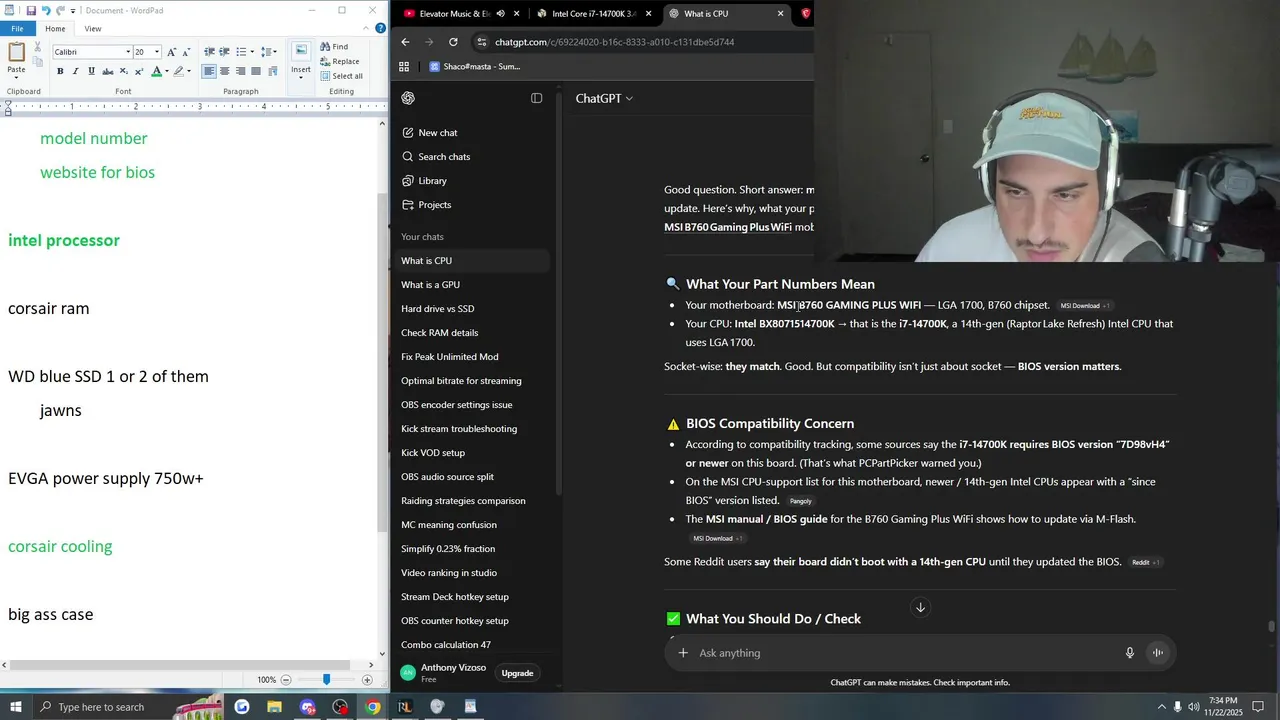Open the ChatGPT model selector dropdown
This screenshot has height=720, width=1280.
click(x=604, y=98)
